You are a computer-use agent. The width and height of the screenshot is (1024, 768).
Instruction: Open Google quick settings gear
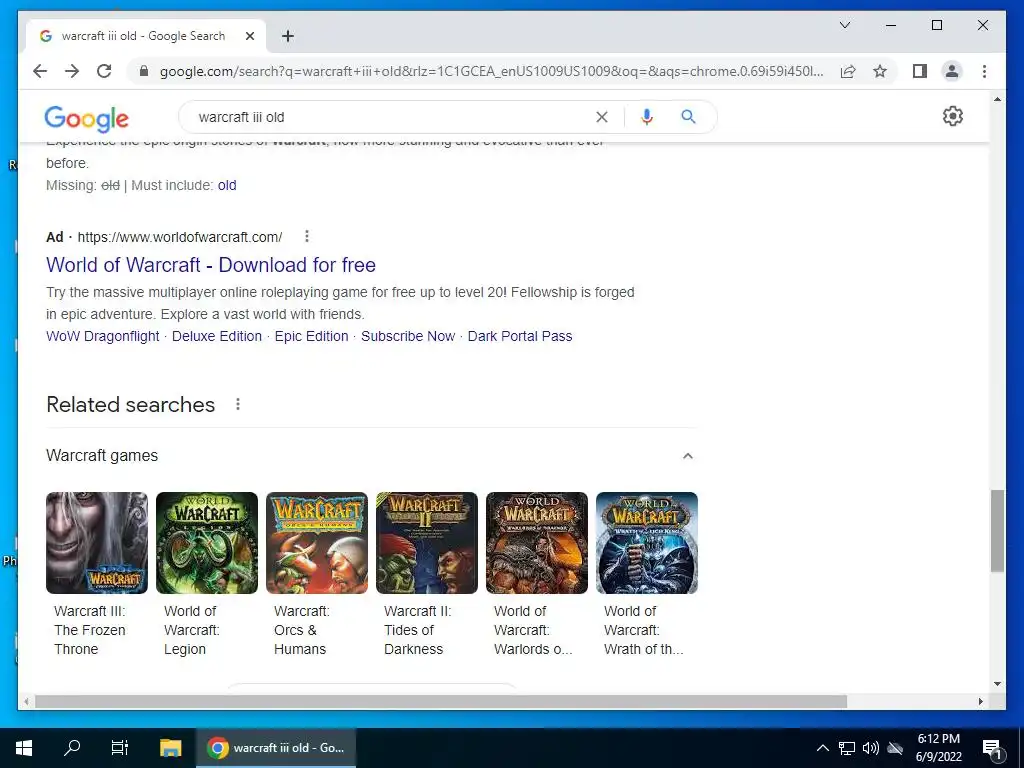pyautogui.click(x=953, y=116)
